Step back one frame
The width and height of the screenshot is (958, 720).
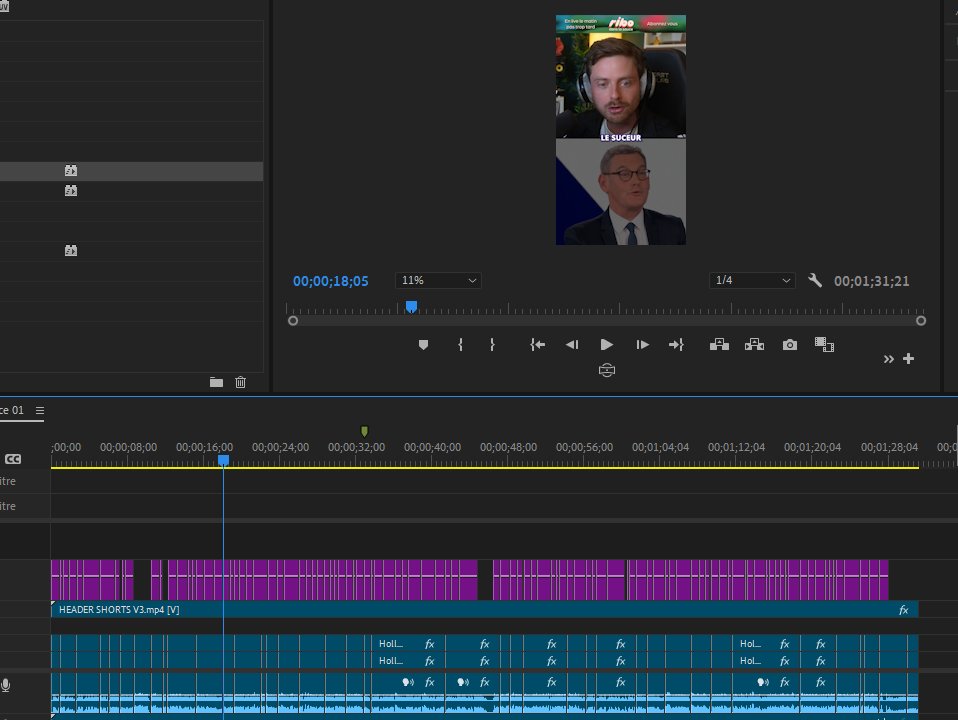coord(572,345)
